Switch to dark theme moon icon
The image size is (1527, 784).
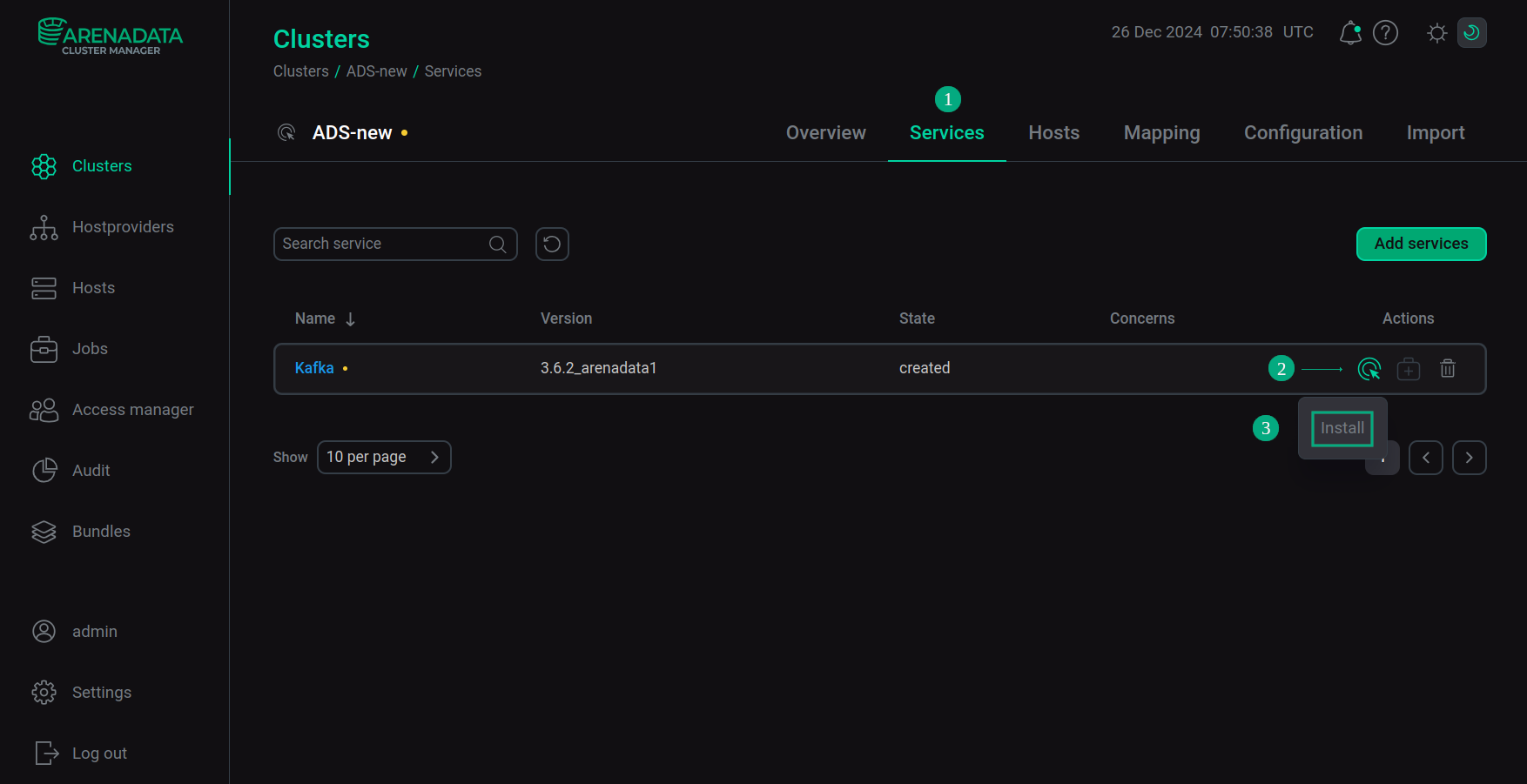tap(1471, 33)
